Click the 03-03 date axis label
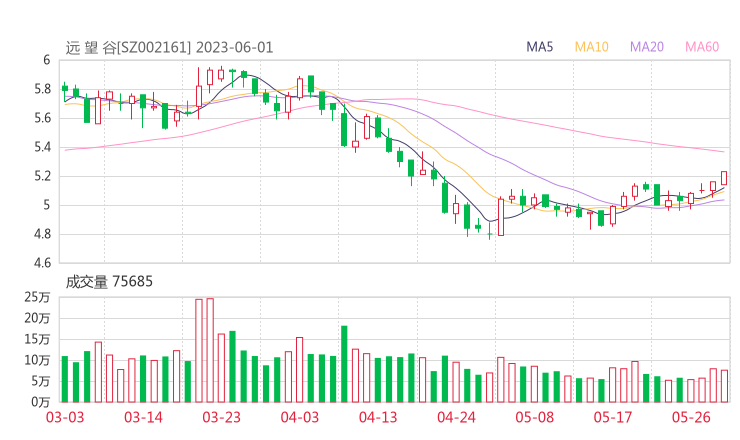The image size is (740, 440). pos(65,417)
